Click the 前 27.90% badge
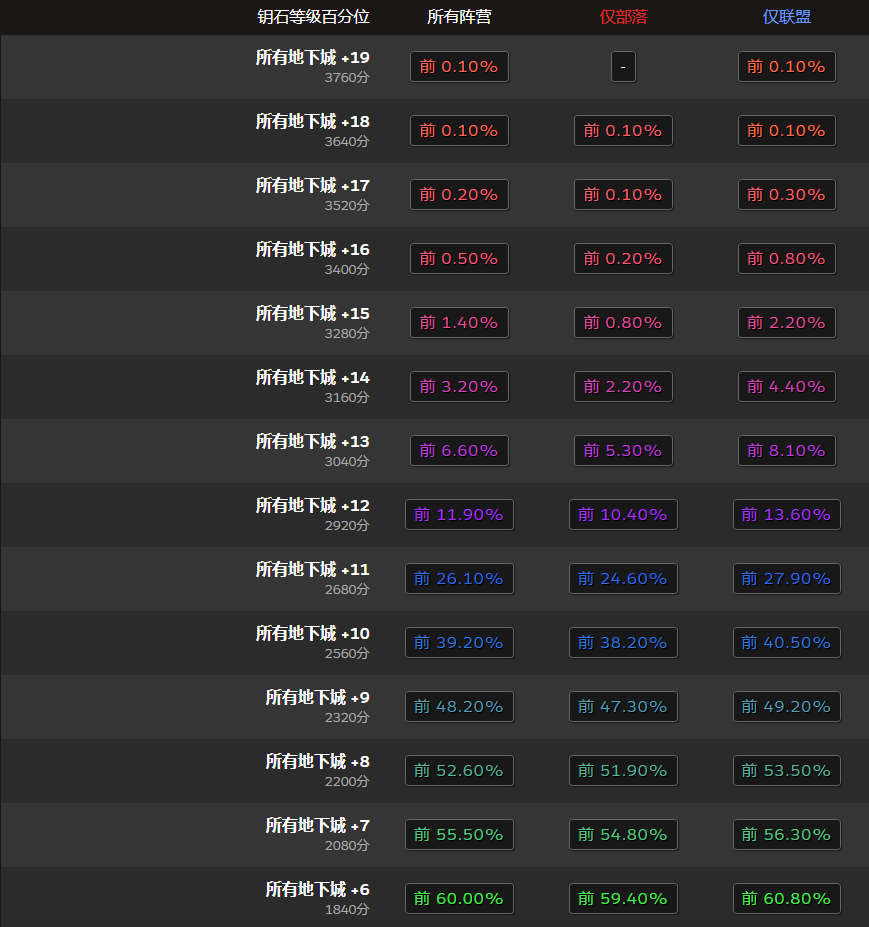 [x=787, y=579]
